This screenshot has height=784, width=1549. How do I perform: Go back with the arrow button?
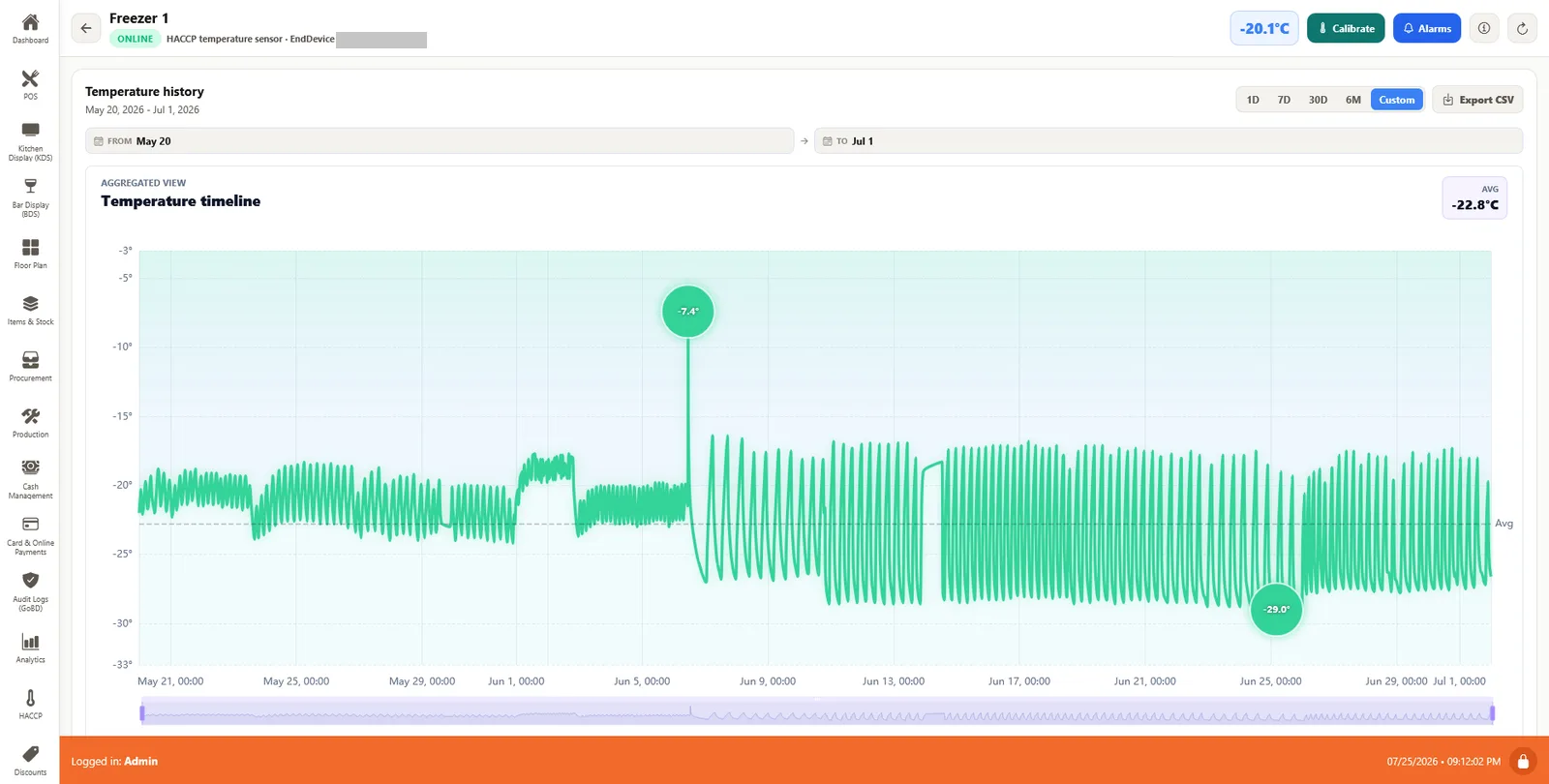[86, 28]
